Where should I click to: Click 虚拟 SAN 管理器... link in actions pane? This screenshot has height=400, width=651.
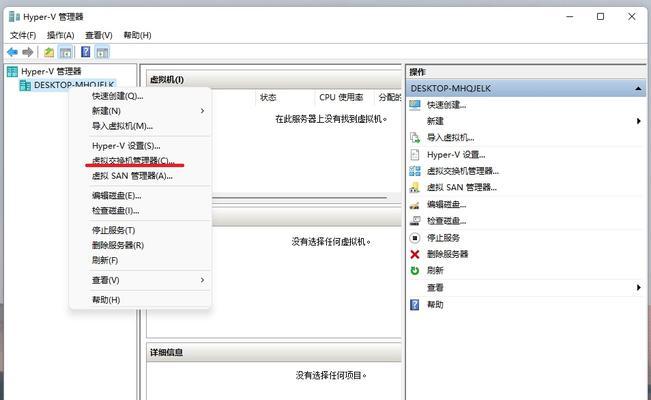(462, 187)
